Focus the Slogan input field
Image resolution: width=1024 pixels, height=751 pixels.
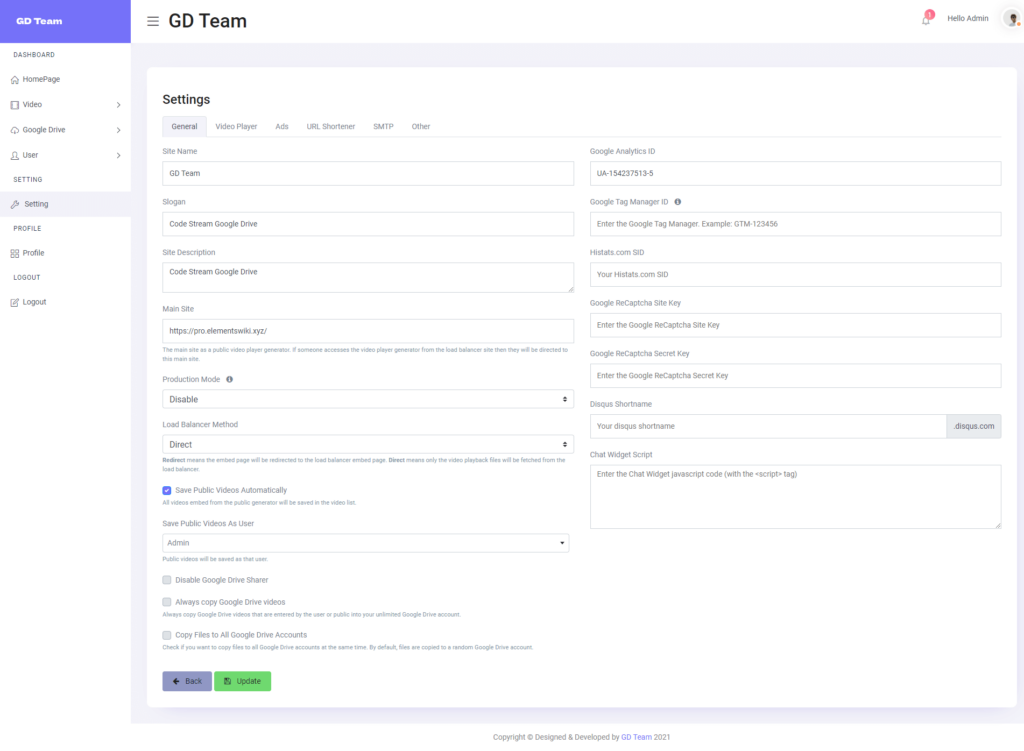click(x=368, y=224)
